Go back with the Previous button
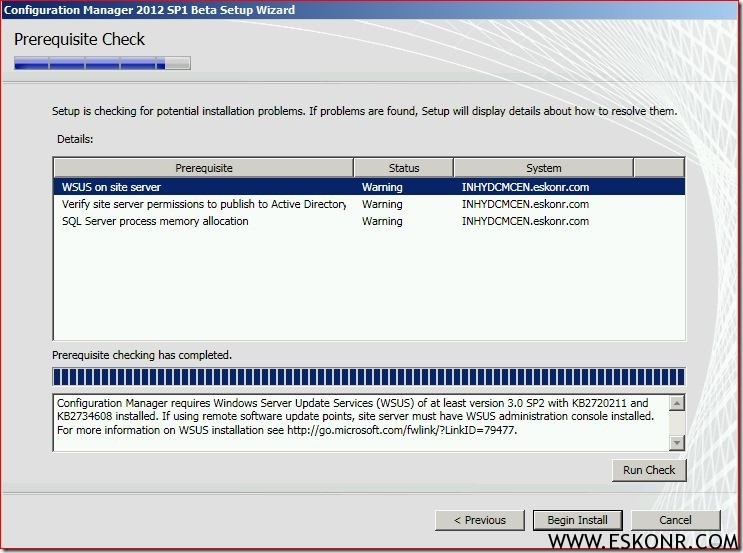The height and width of the screenshot is (553, 743). tap(480, 520)
